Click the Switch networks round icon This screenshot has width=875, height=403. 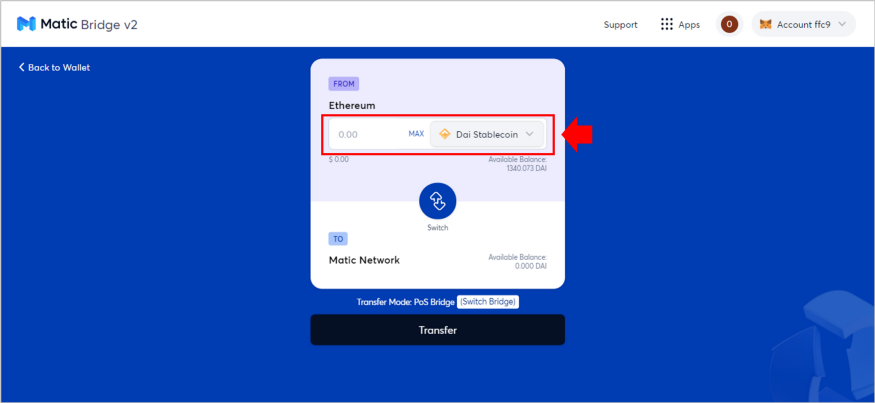pos(438,202)
